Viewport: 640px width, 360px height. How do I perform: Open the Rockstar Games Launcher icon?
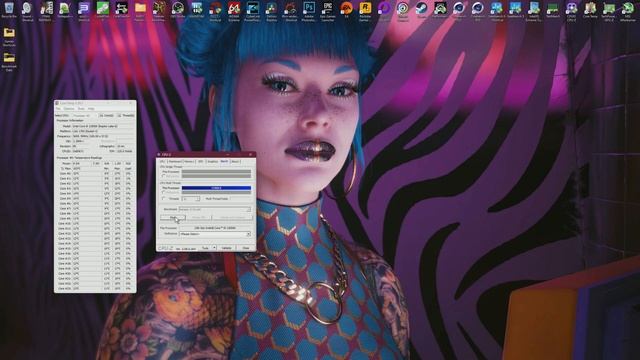[x=365, y=11]
